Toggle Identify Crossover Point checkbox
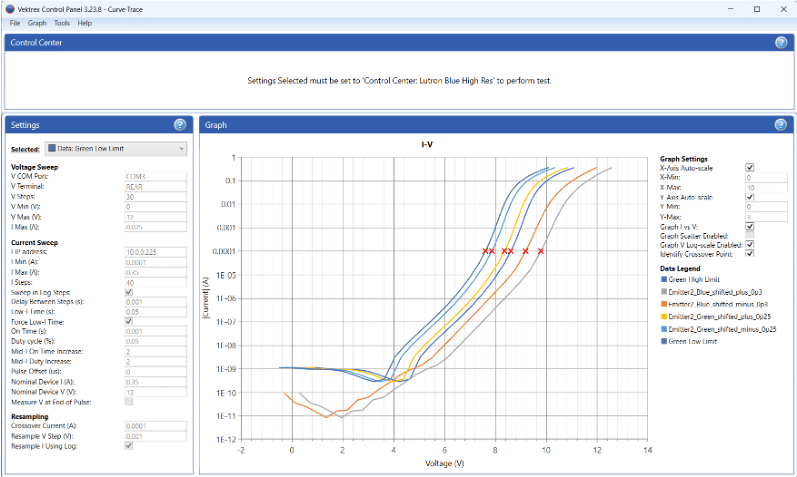 [750, 254]
